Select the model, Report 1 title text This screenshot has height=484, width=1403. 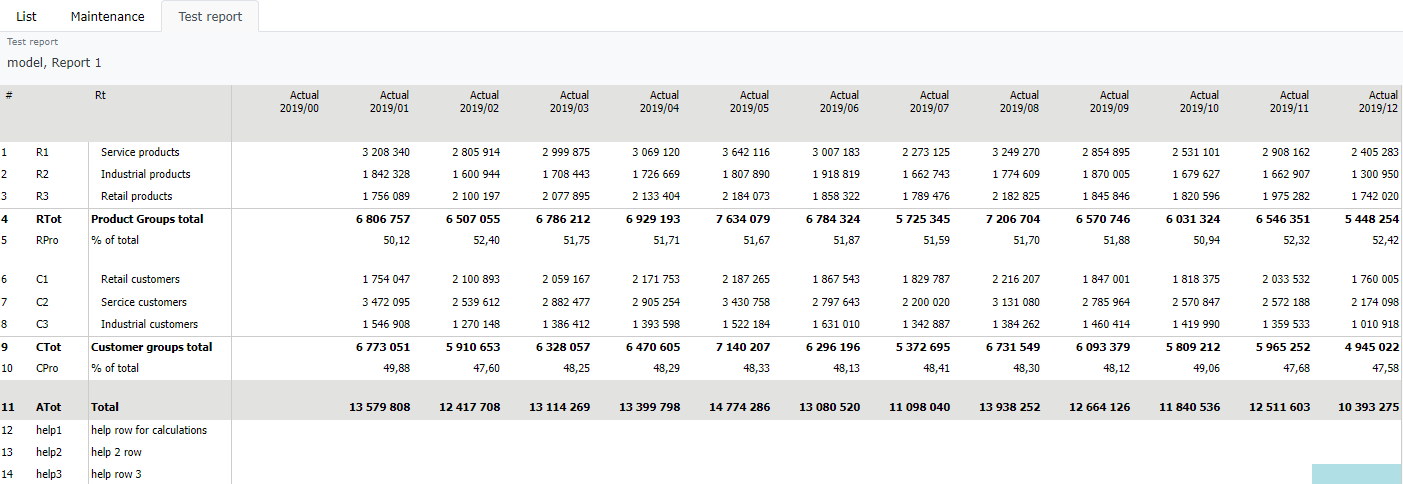(x=54, y=63)
